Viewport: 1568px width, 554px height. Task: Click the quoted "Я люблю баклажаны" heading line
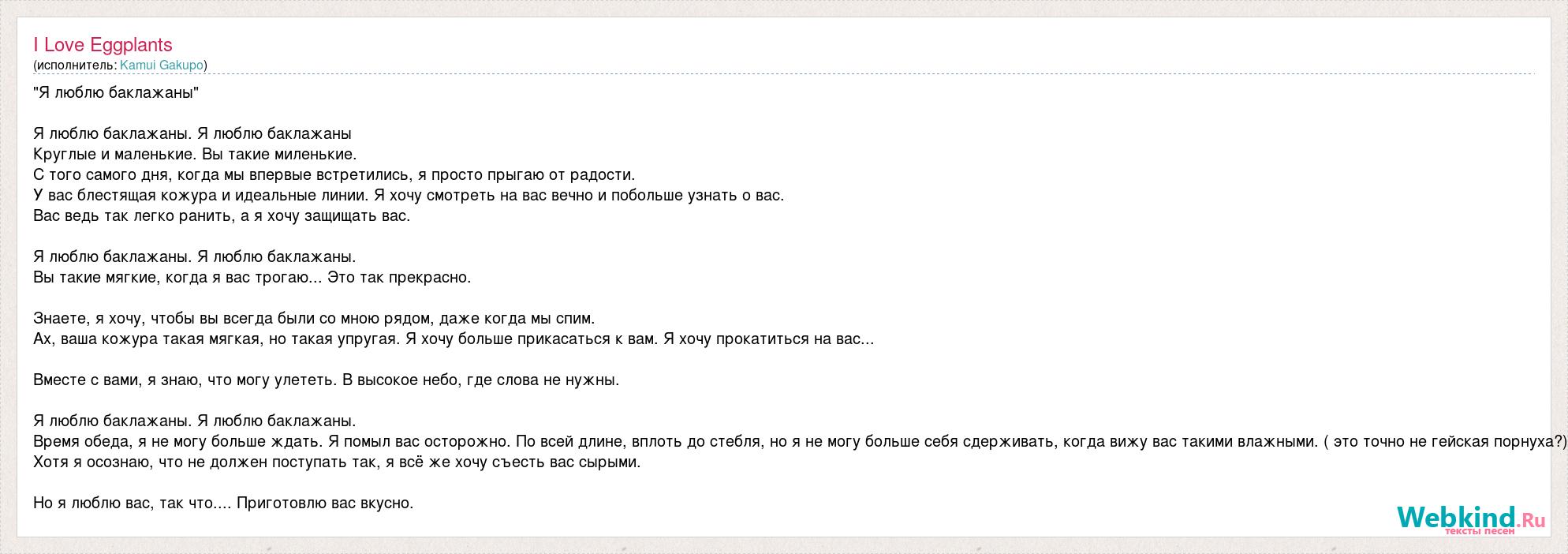(x=116, y=93)
